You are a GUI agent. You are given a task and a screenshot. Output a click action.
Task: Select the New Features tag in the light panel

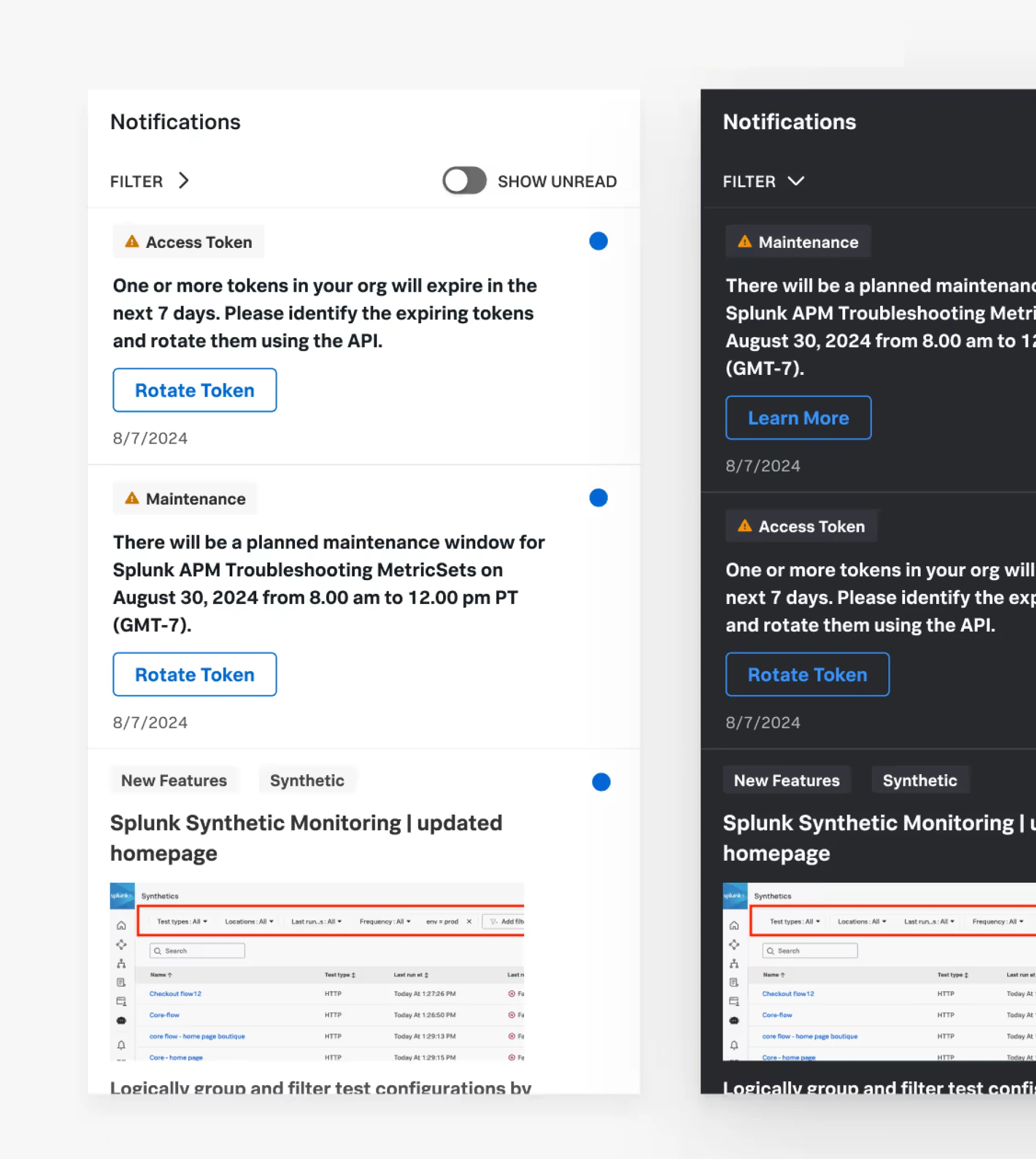tap(174, 780)
